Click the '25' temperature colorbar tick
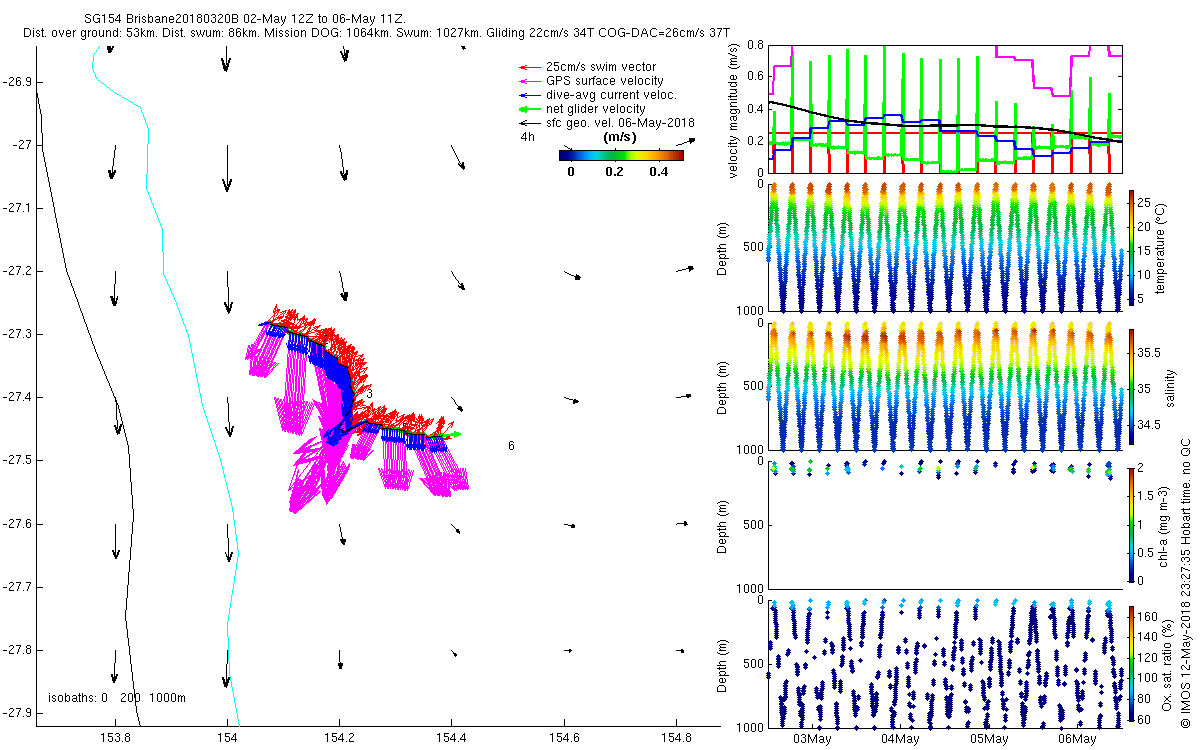The width and height of the screenshot is (1200, 750). [x=1145, y=204]
